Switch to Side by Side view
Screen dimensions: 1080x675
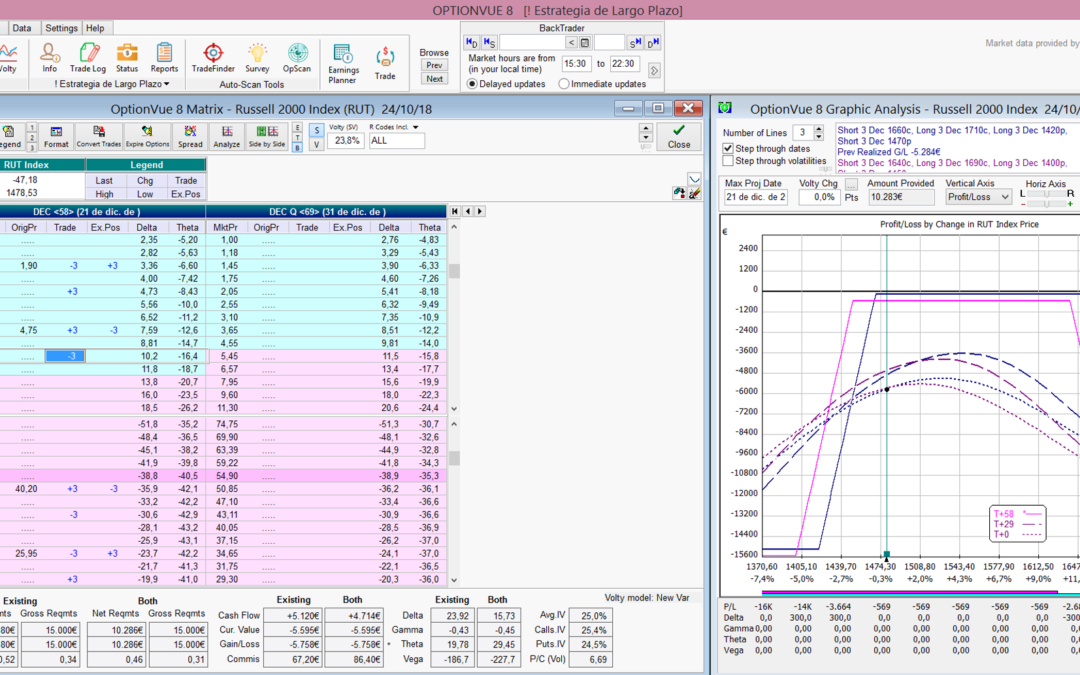267,136
